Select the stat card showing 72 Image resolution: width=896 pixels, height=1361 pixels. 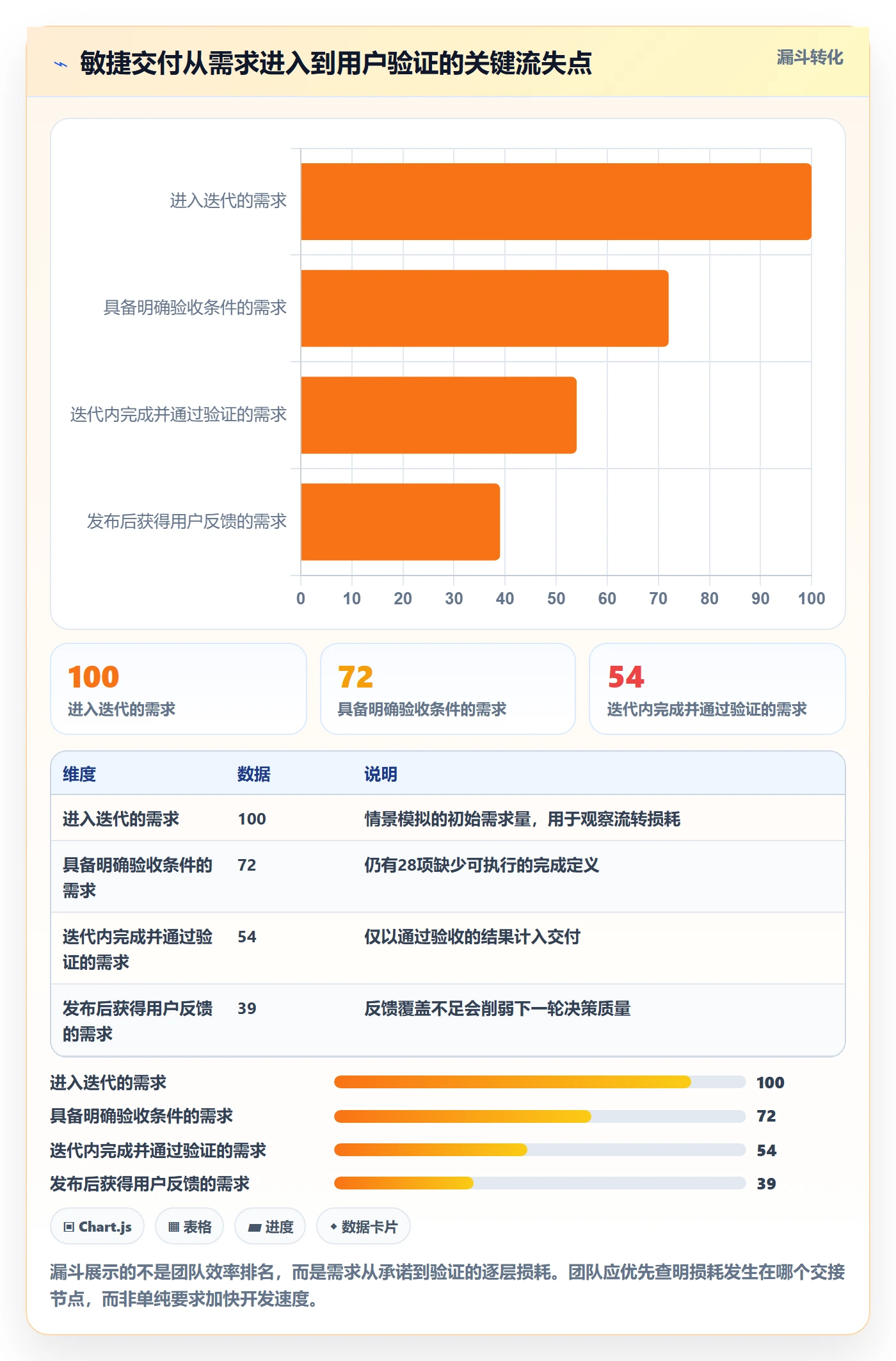448,689
